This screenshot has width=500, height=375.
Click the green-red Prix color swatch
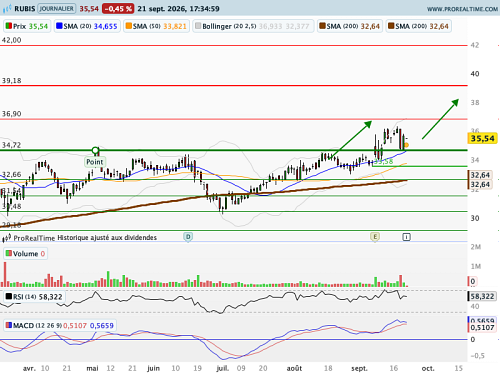tap(9, 26)
